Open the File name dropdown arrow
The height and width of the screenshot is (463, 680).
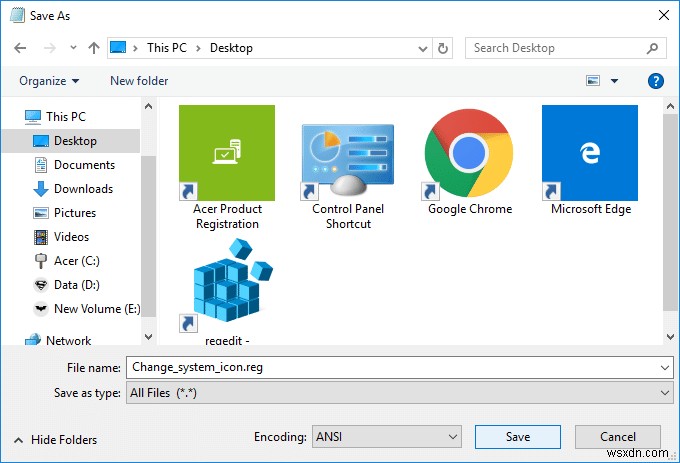click(665, 368)
